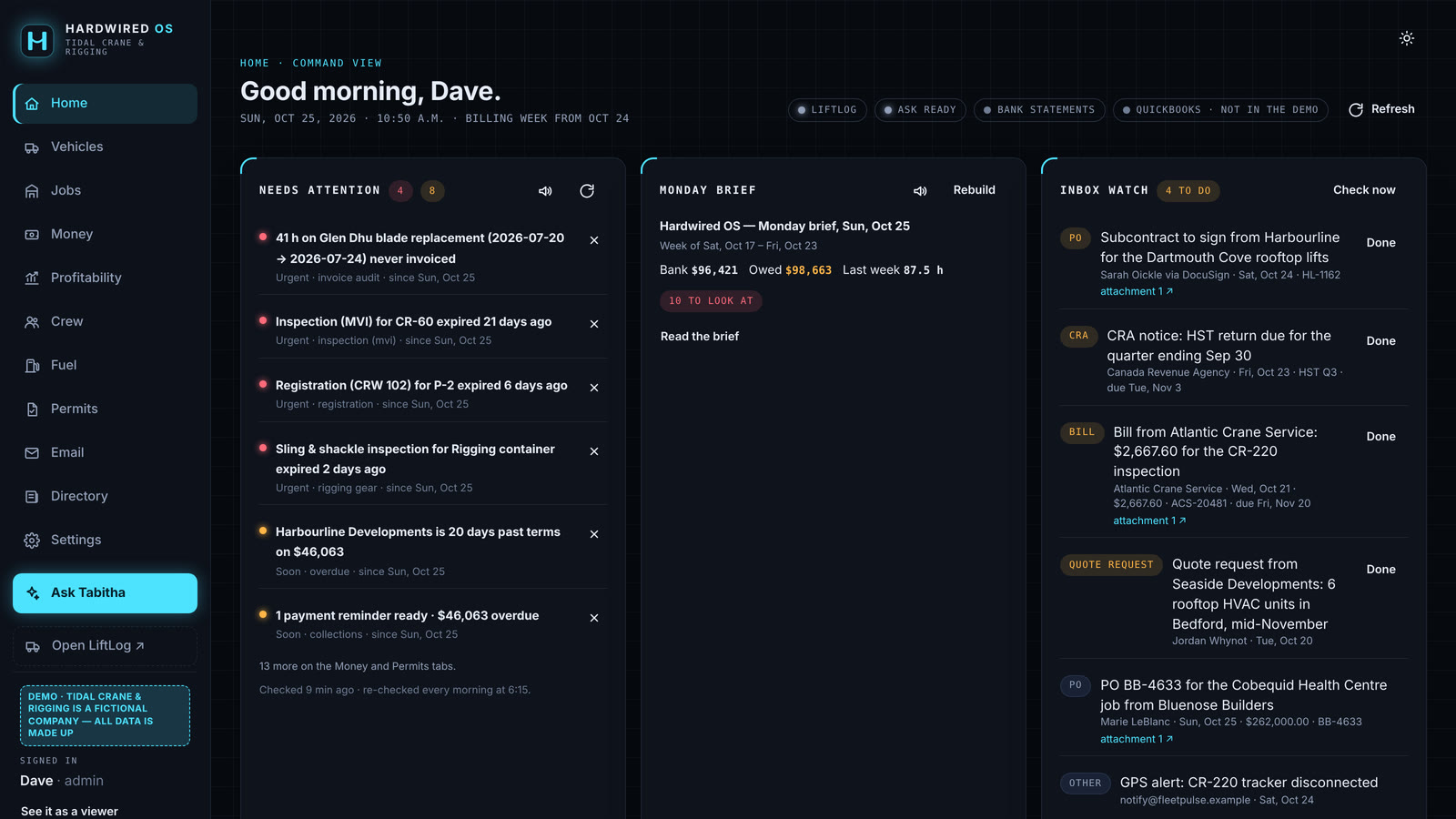The height and width of the screenshot is (819, 1456).
Task: Open LiftLog external link
Action: click(x=105, y=646)
